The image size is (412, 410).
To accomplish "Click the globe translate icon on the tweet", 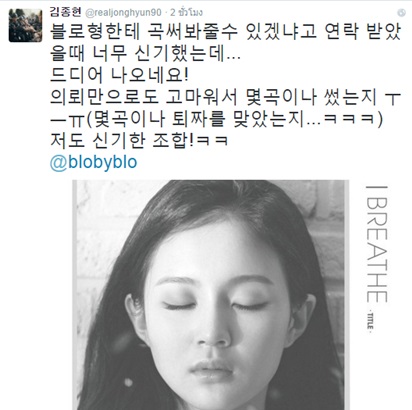I will pyautogui.click(x=401, y=13).
